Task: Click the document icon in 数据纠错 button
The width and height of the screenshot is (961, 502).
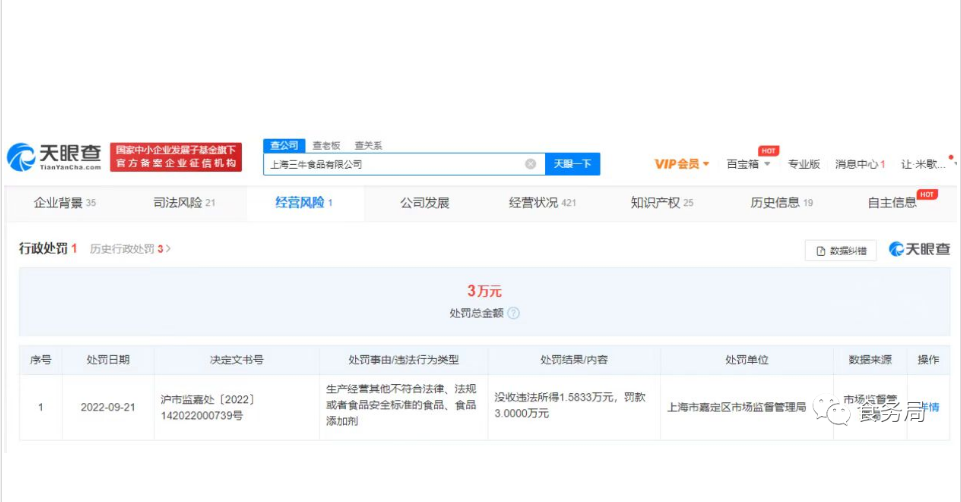Action: coord(821,251)
